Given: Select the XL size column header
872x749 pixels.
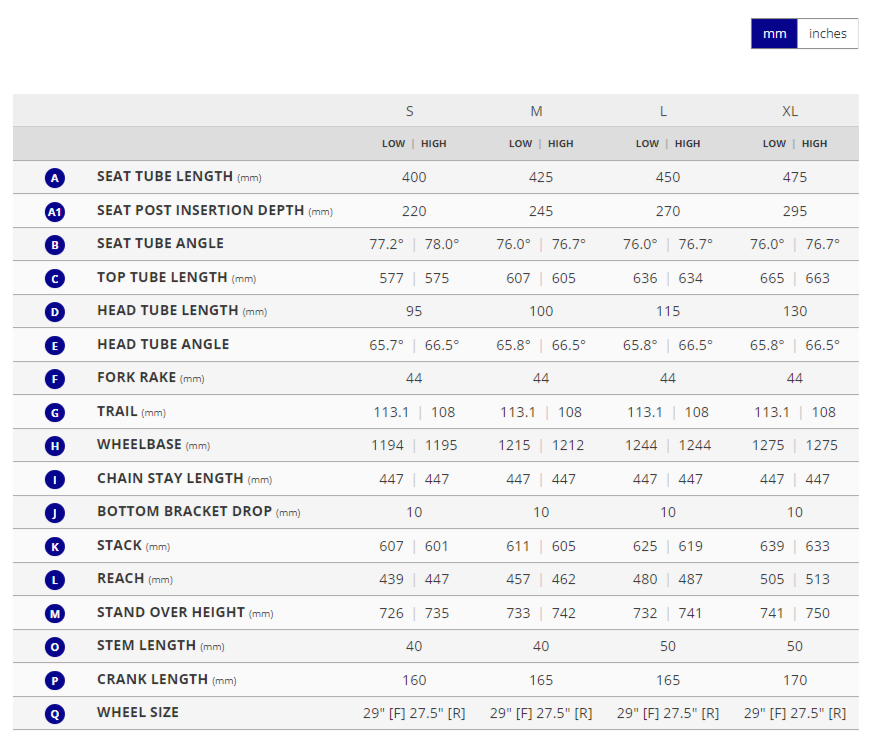Looking at the screenshot, I should click(790, 111).
